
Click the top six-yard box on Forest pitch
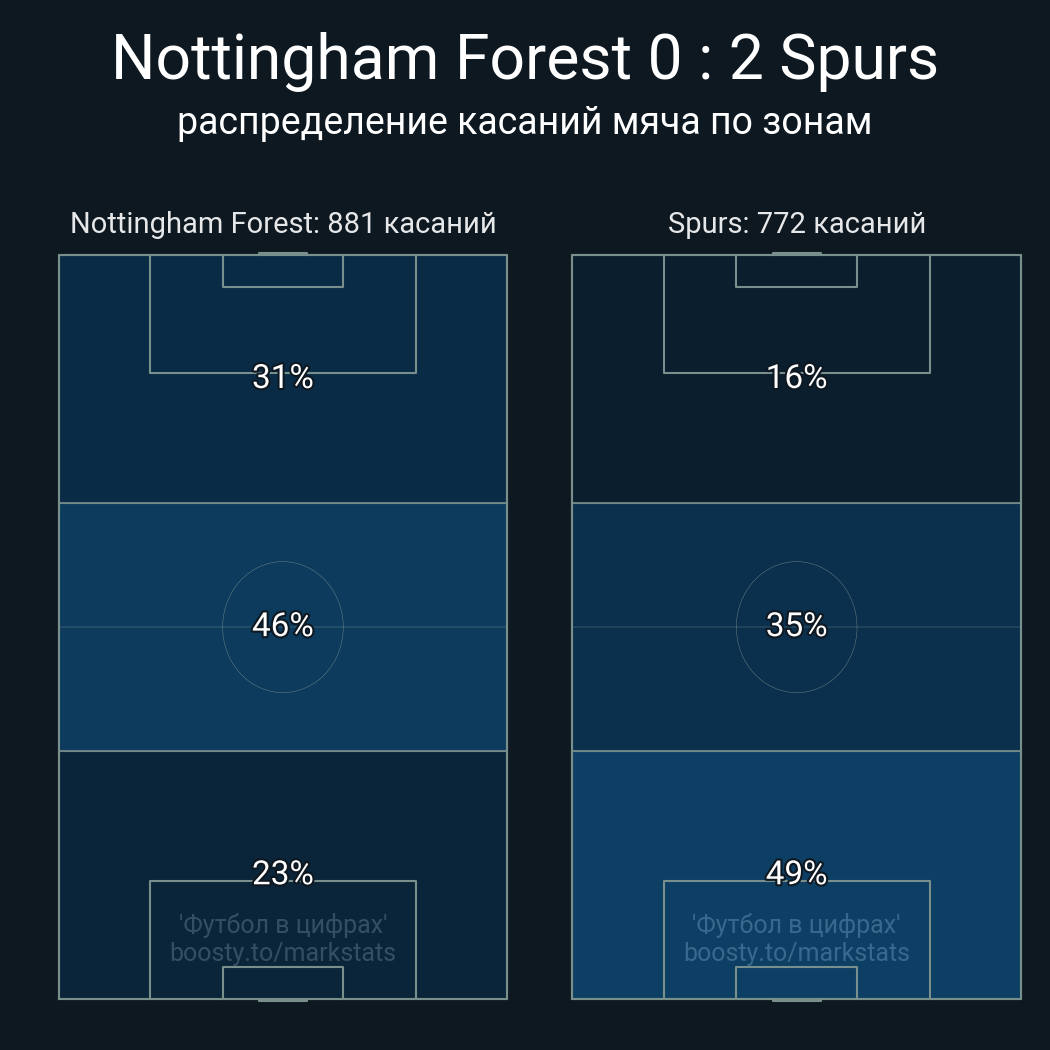[283, 271]
